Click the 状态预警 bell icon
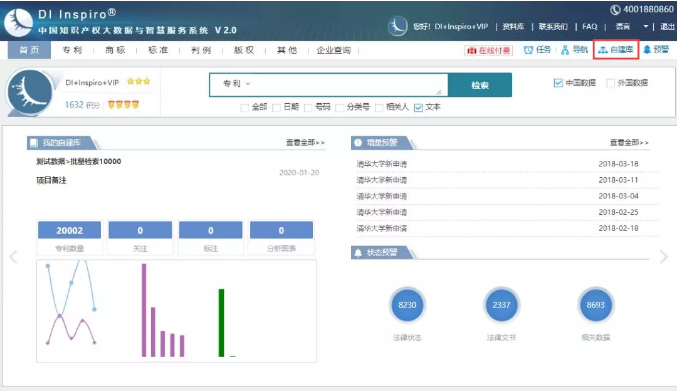 tap(358, 252)
